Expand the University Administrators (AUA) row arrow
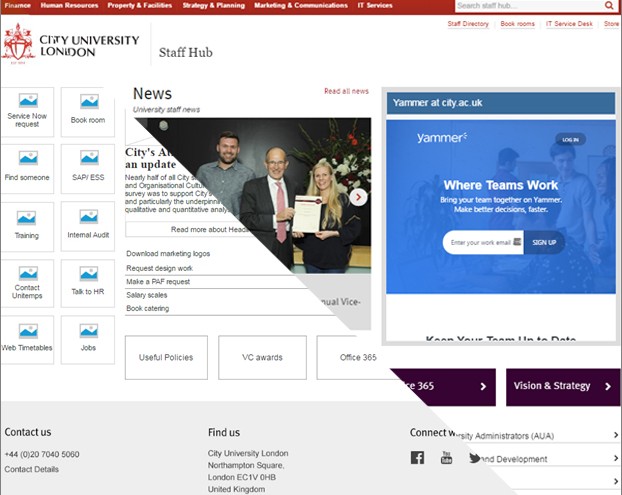 tap(616, 435)
